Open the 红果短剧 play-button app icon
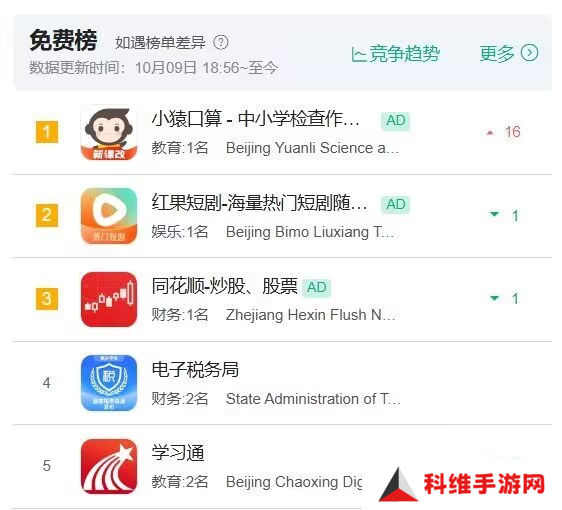The height and width of the screenshot is (510, 562). pyautogui.click(x=109, y=216)
